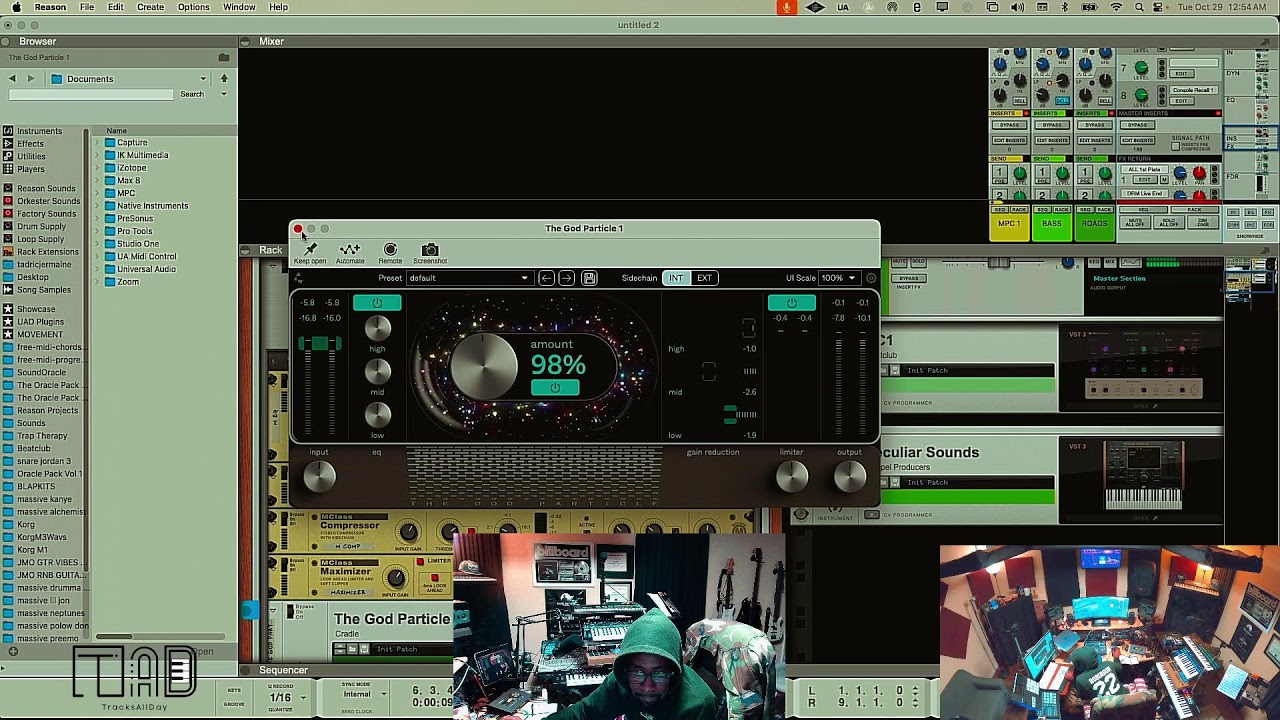This screenshot has height=720, width=1280.
Task: Click Solo All Off button
Action: click(1168, 222)
